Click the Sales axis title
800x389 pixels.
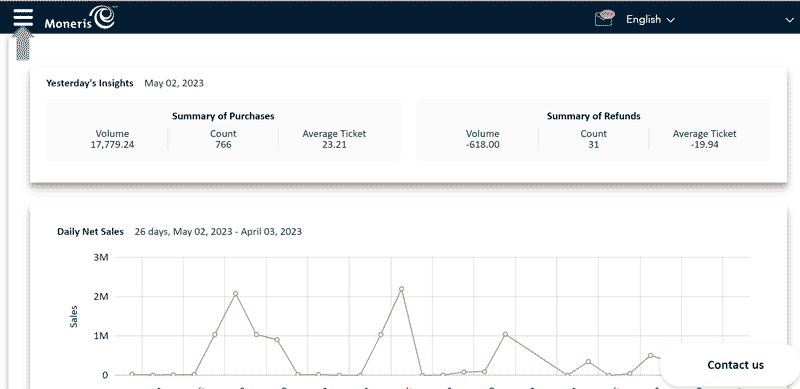[74, 317]
